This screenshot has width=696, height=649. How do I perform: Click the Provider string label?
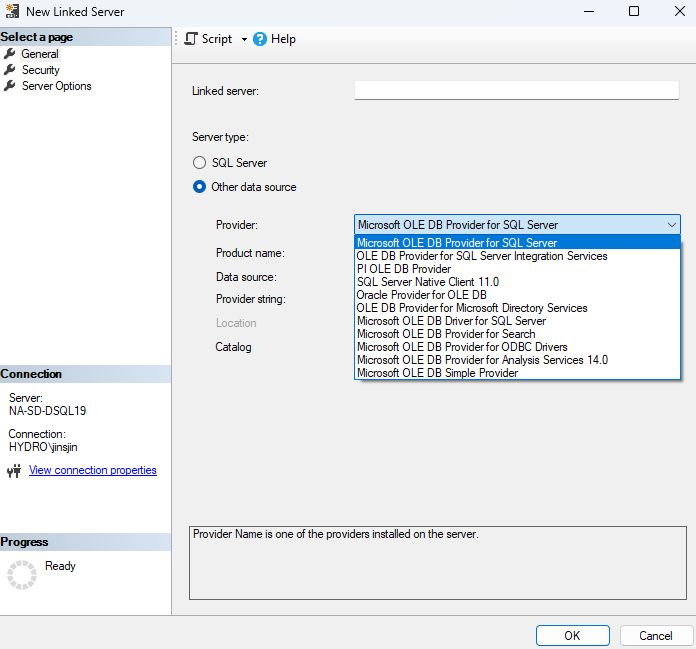tap(251, 299)
